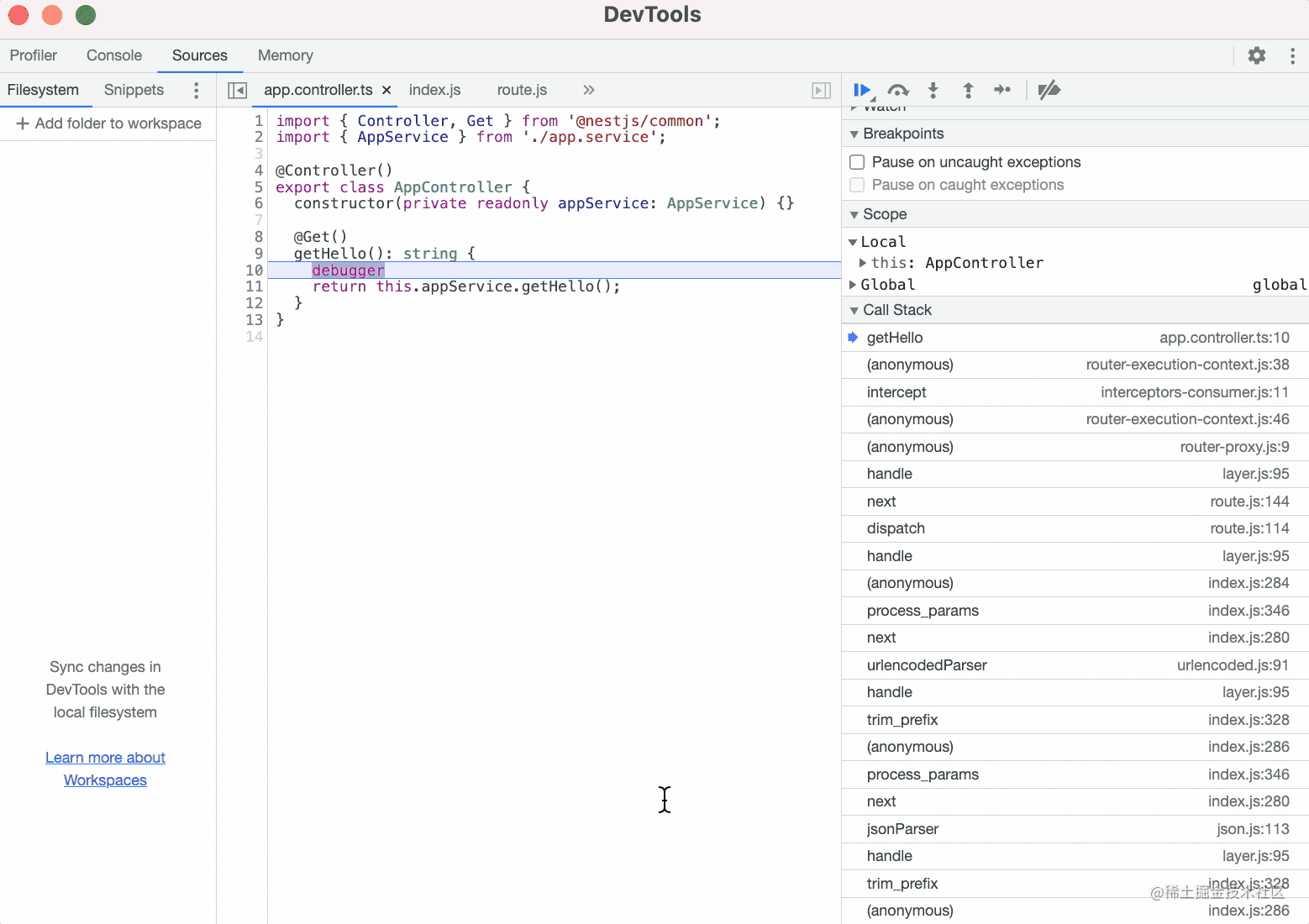This screenshot has width=1309, height=924.
Task: Click Step into next function call
Action: [933, 90]
